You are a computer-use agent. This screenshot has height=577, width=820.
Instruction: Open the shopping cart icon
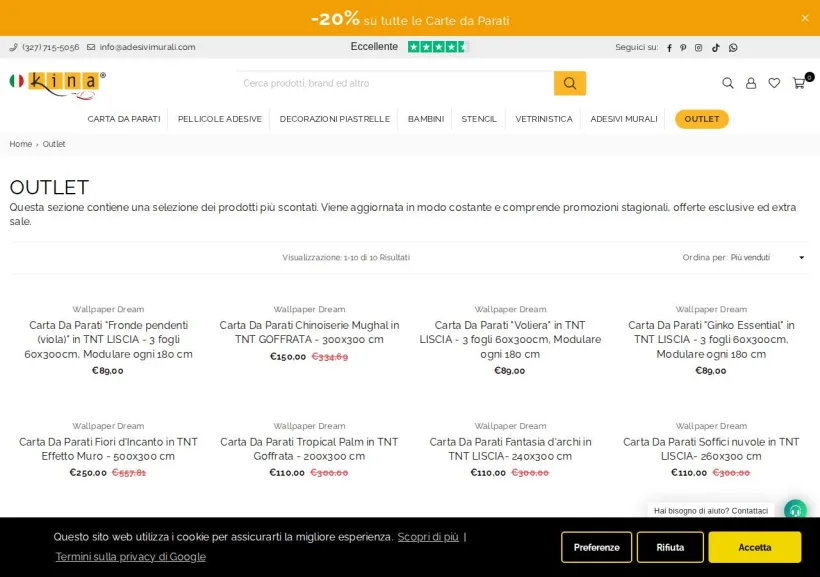coord(800,83)
